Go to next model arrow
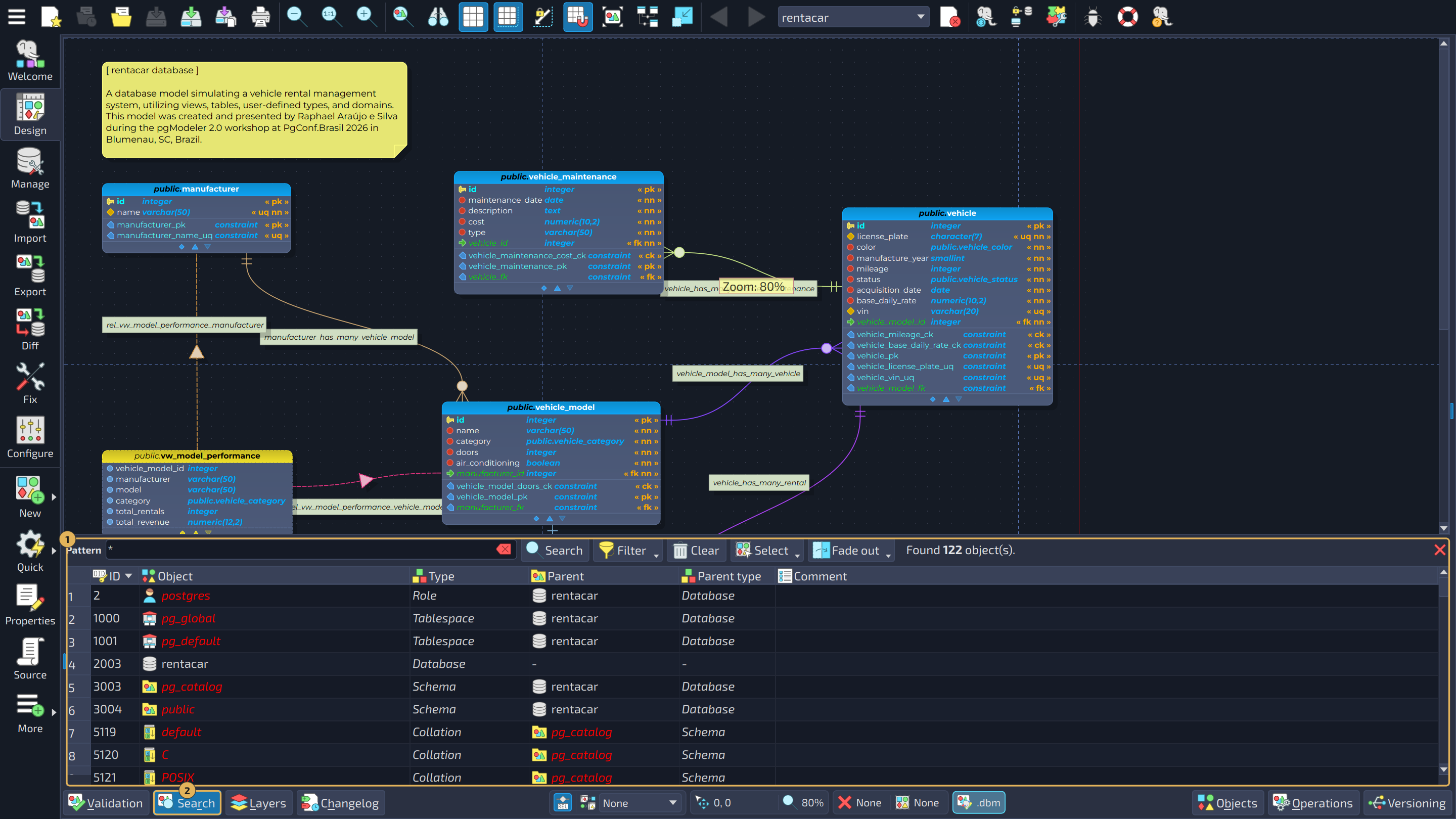The image size is (1456, 819). click(x=756, y=17)
